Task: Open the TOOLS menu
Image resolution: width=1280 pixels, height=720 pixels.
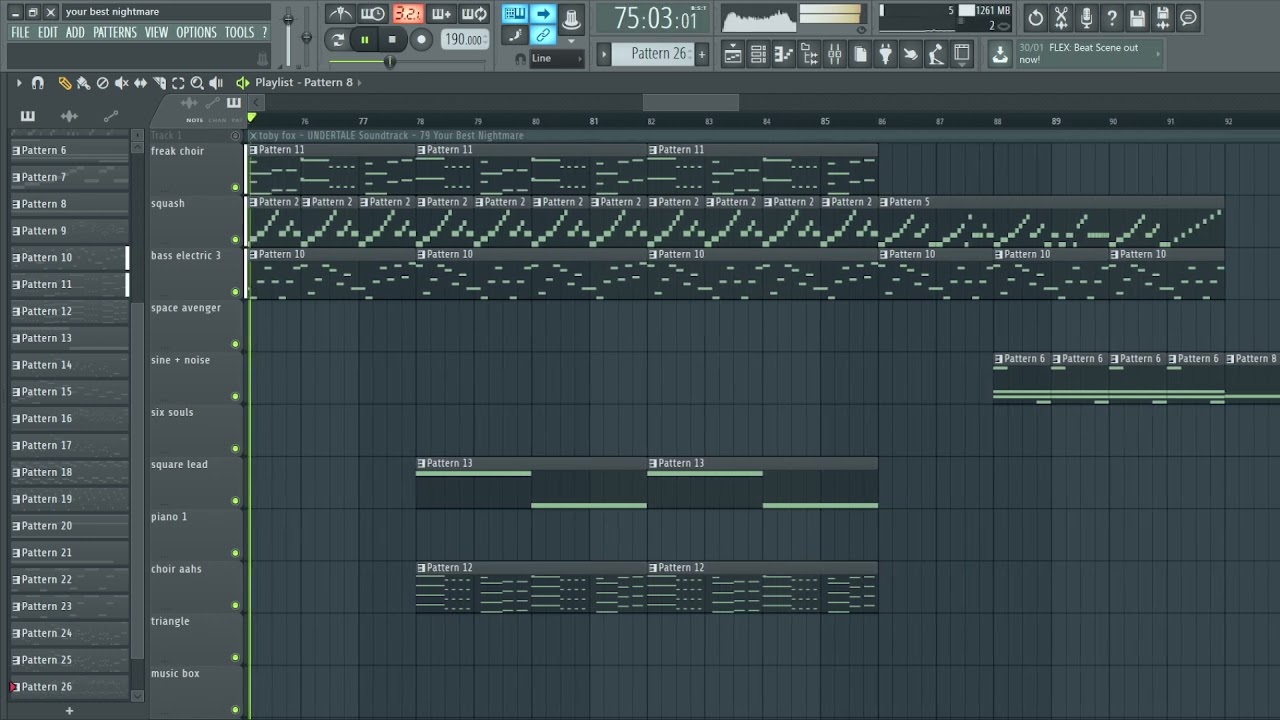Action: coord(239,33)
